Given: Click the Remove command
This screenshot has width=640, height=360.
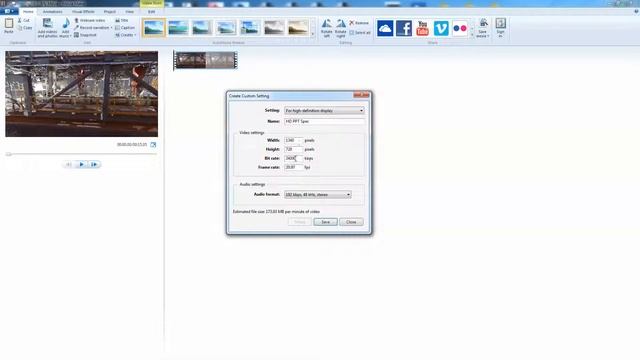Looking at the screenshot, I should (359, 23).
